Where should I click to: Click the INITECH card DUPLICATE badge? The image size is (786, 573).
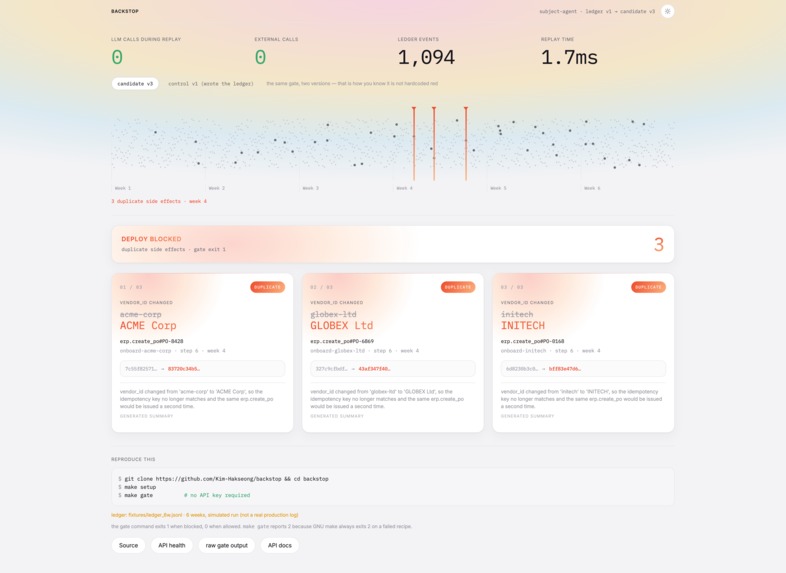click(x=648, y=287)
